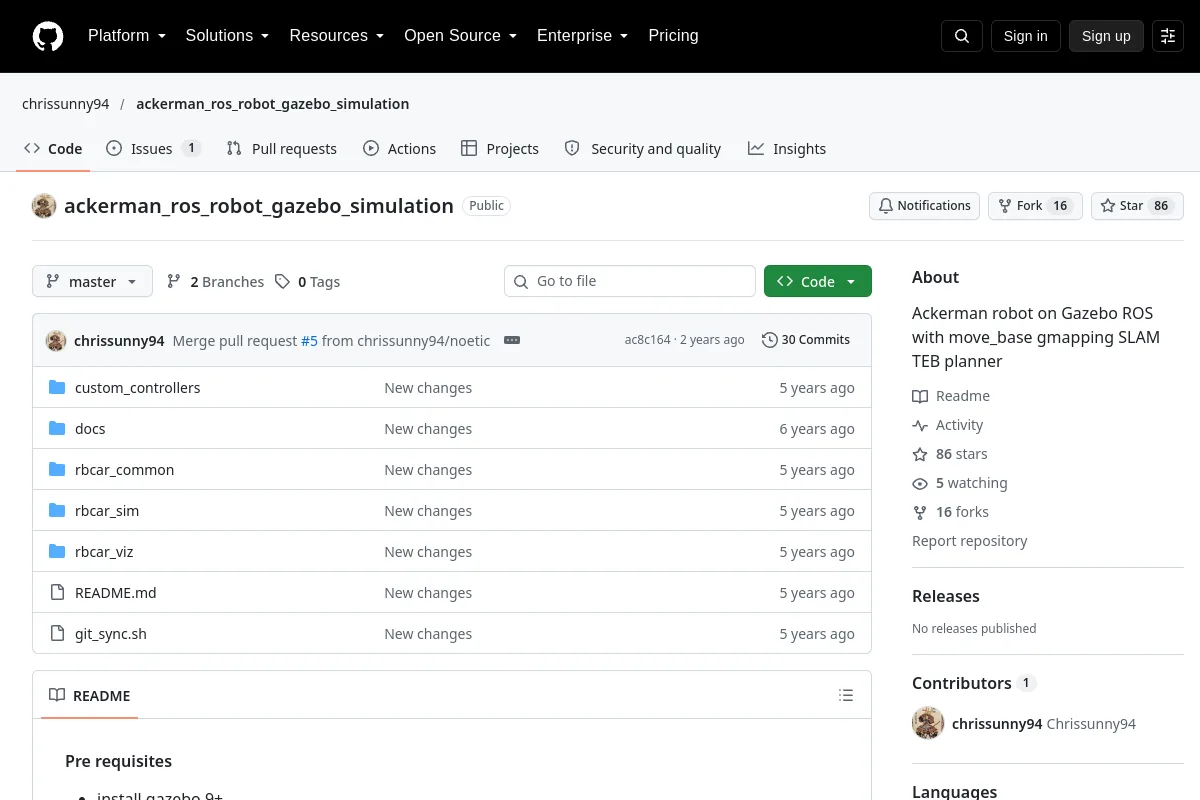View the 30 Commits history

coord(806,340)
